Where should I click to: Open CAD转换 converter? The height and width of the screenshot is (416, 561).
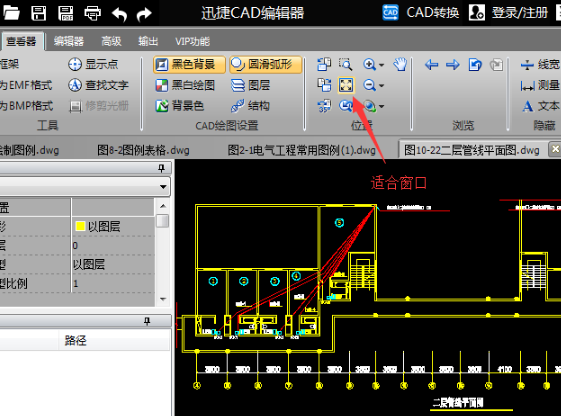421,13
